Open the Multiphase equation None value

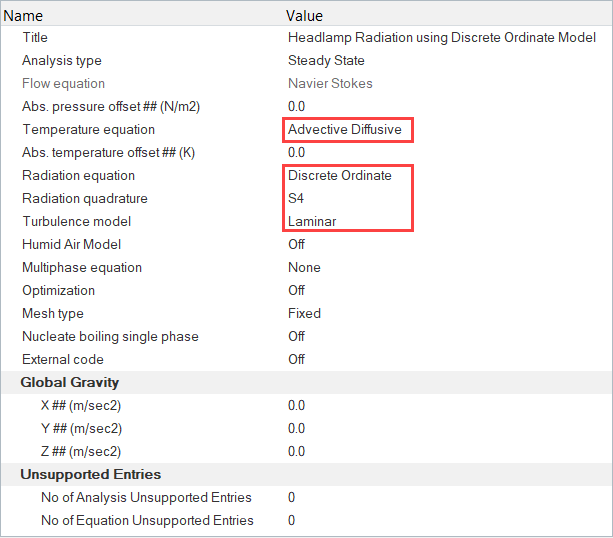pyautogui.click(x=304, y=268)
